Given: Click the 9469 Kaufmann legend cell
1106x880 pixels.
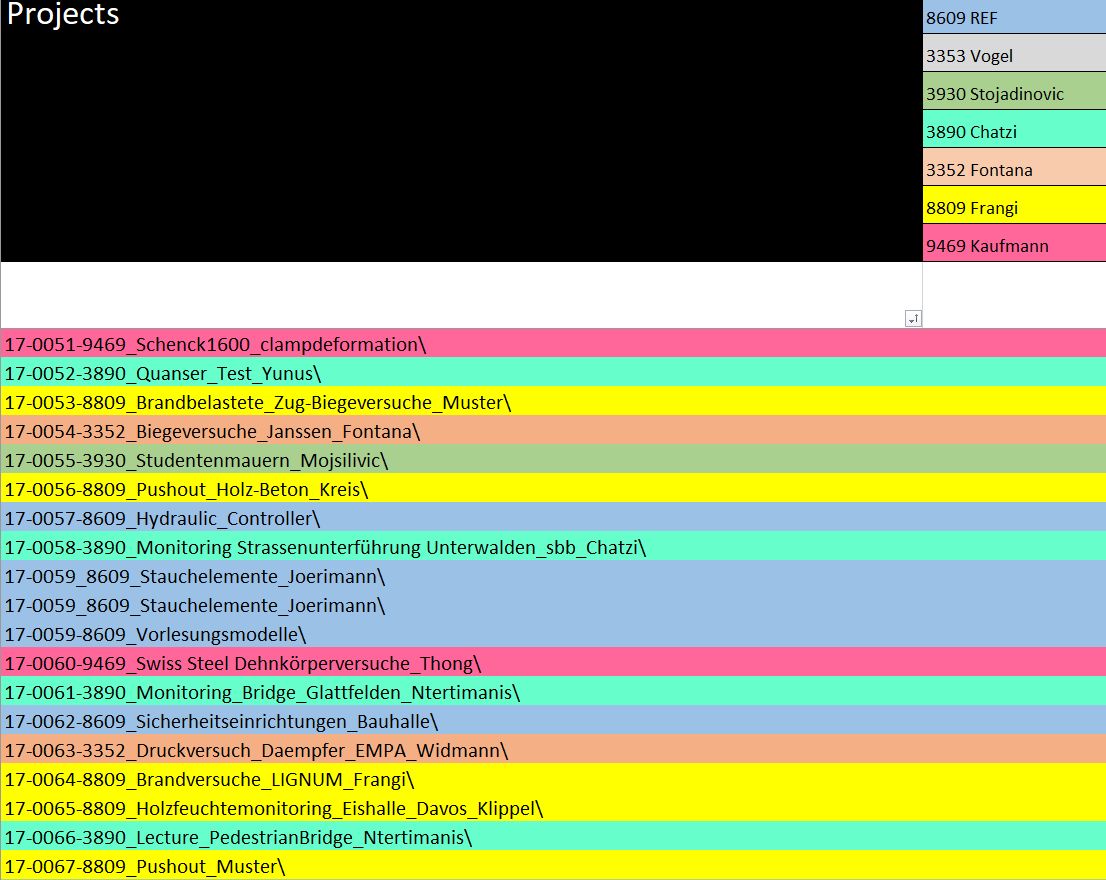Looking at the screenshot, I should coord(1014,243).
